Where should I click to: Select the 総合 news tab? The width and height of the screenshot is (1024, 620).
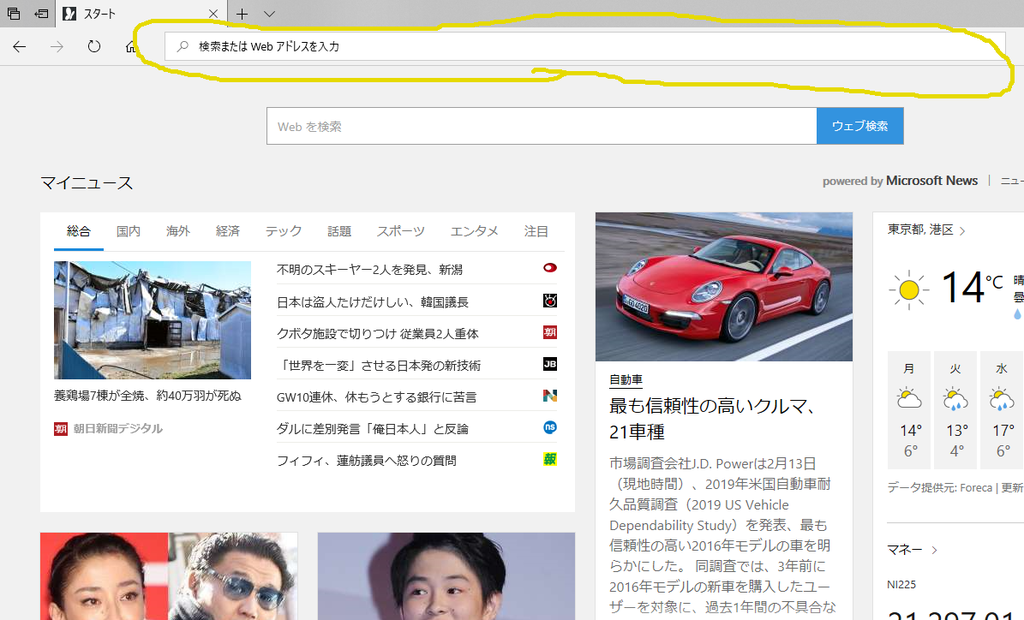pos(78,231)
